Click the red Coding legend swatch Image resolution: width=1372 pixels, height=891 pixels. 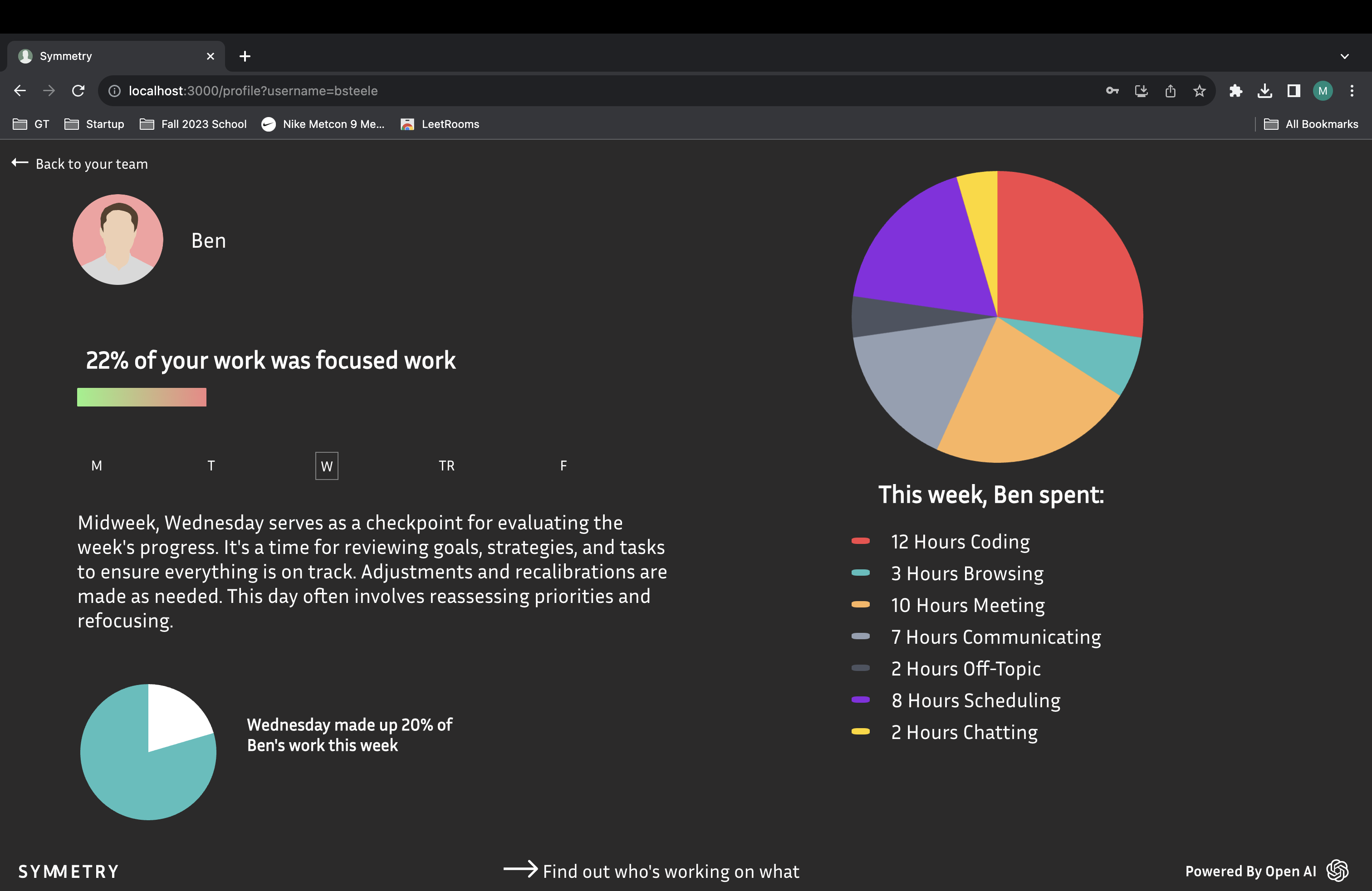click(860, 541)
